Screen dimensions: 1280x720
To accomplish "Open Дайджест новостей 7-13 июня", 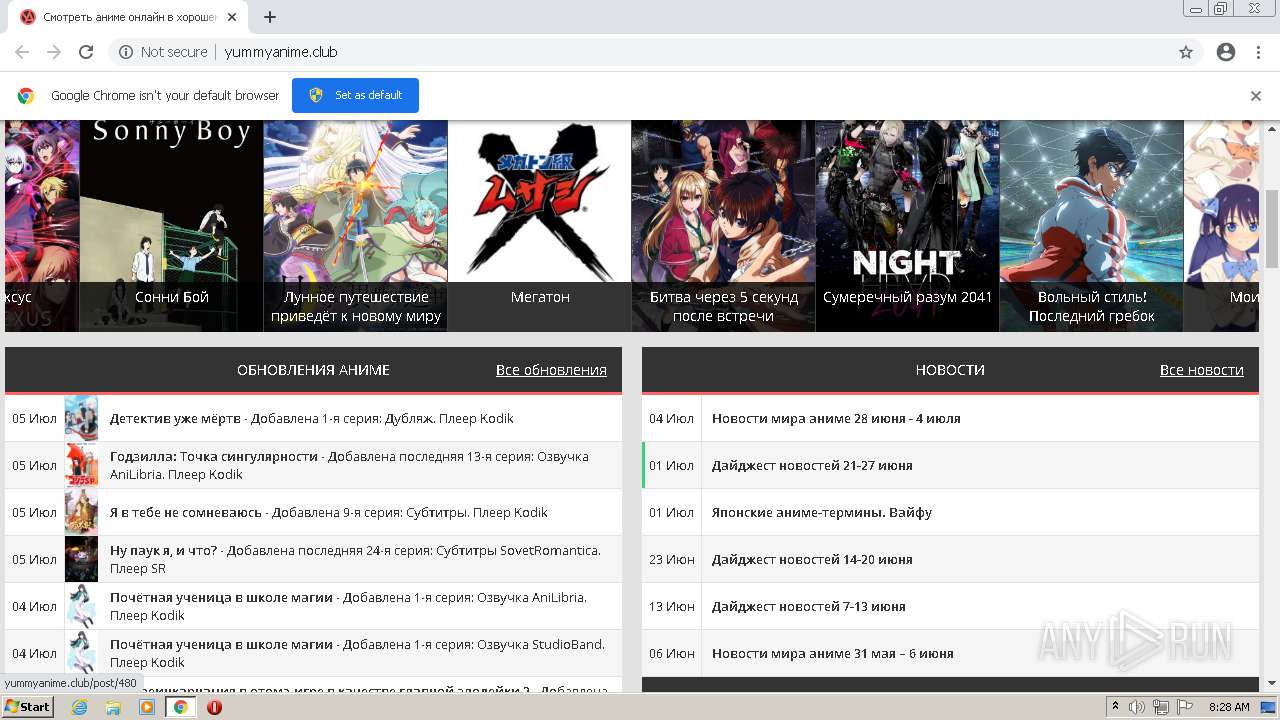I will tap(808, 606).
